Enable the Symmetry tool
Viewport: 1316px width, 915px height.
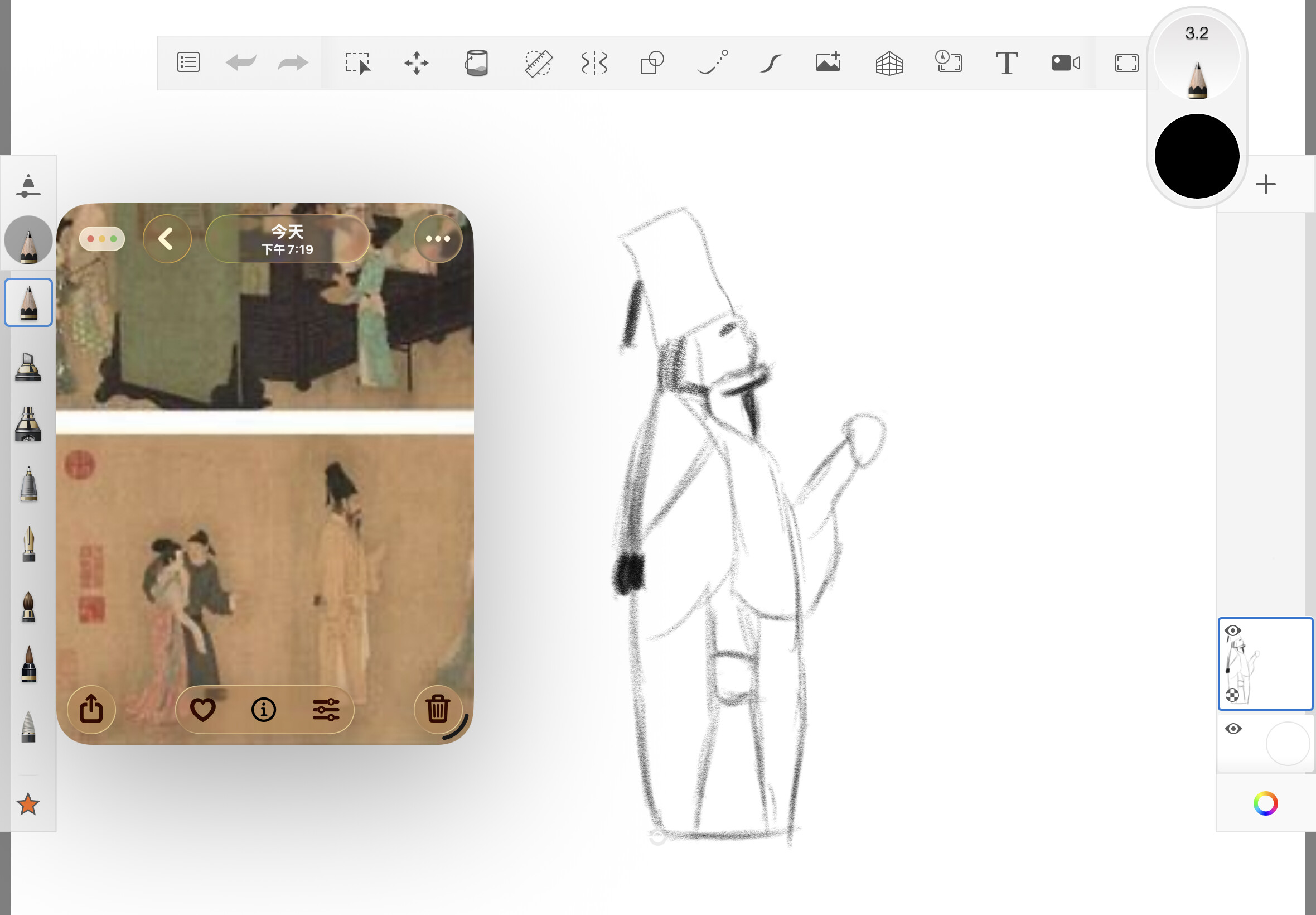point(593,62)
